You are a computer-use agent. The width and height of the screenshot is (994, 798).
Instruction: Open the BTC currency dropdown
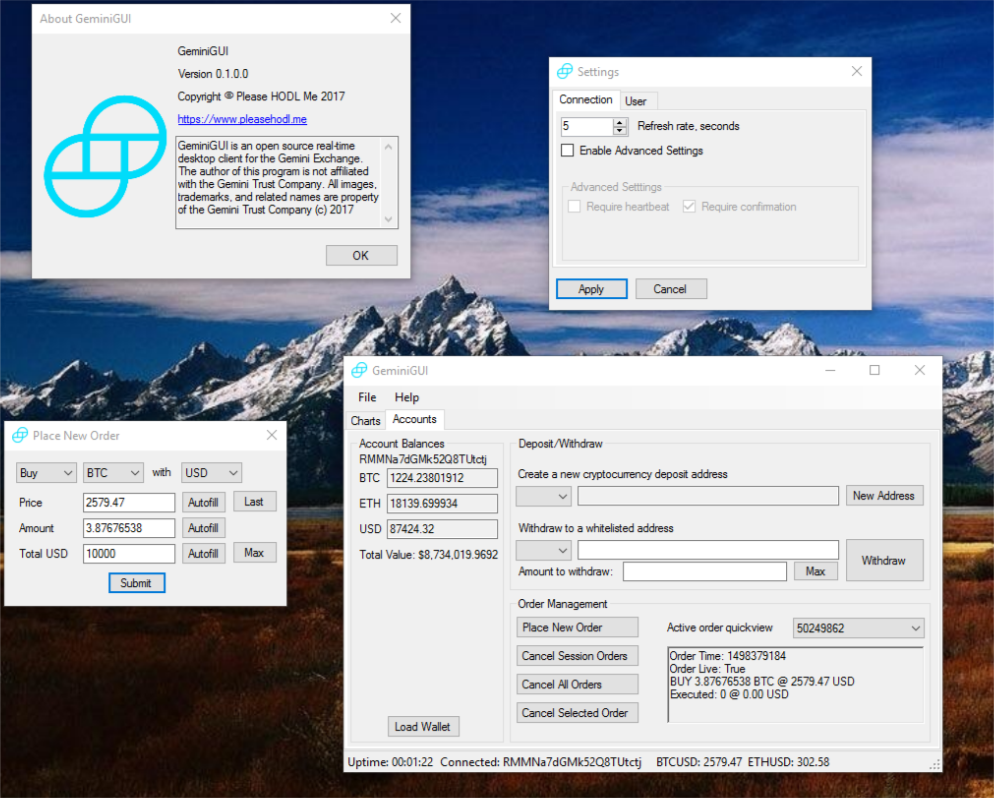pyautogui.click(x=113, y=473)
